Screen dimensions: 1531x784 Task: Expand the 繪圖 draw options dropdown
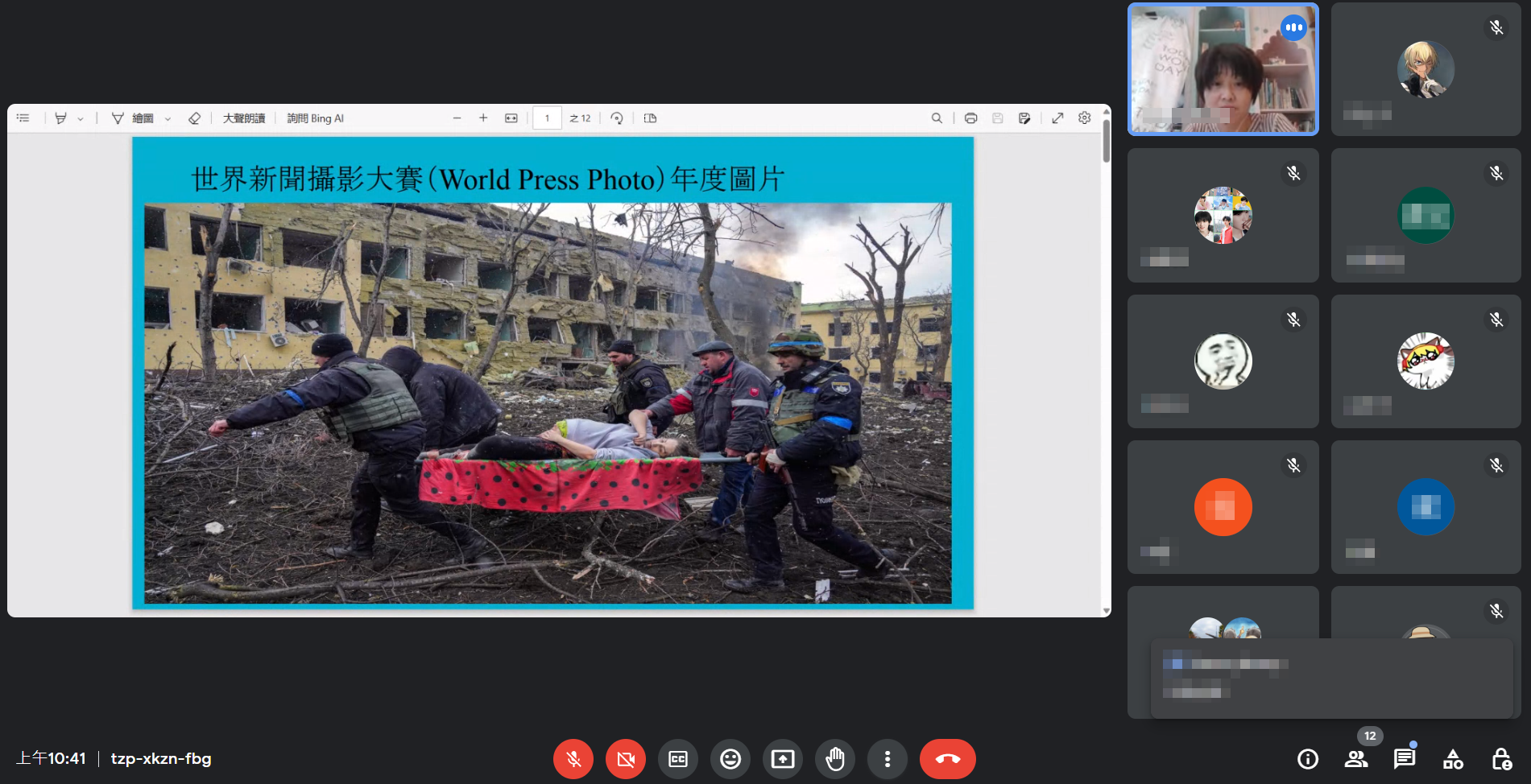coord(168,118)
